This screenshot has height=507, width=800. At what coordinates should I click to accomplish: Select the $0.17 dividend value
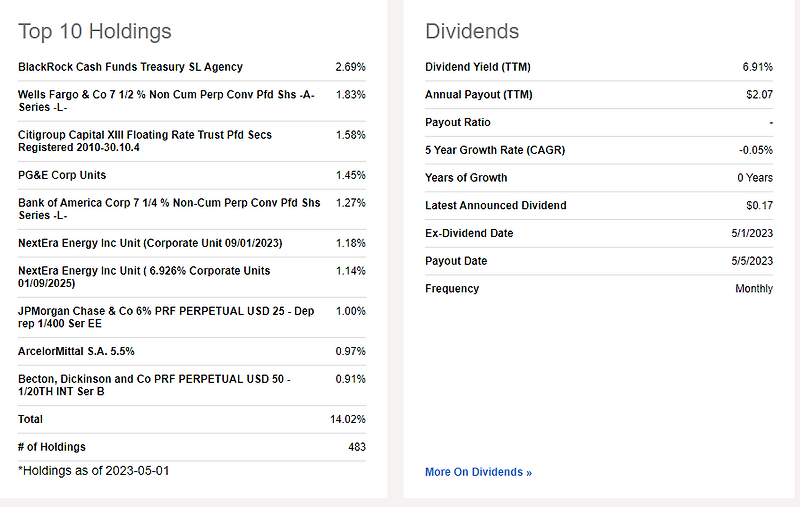tap(759, 206)
